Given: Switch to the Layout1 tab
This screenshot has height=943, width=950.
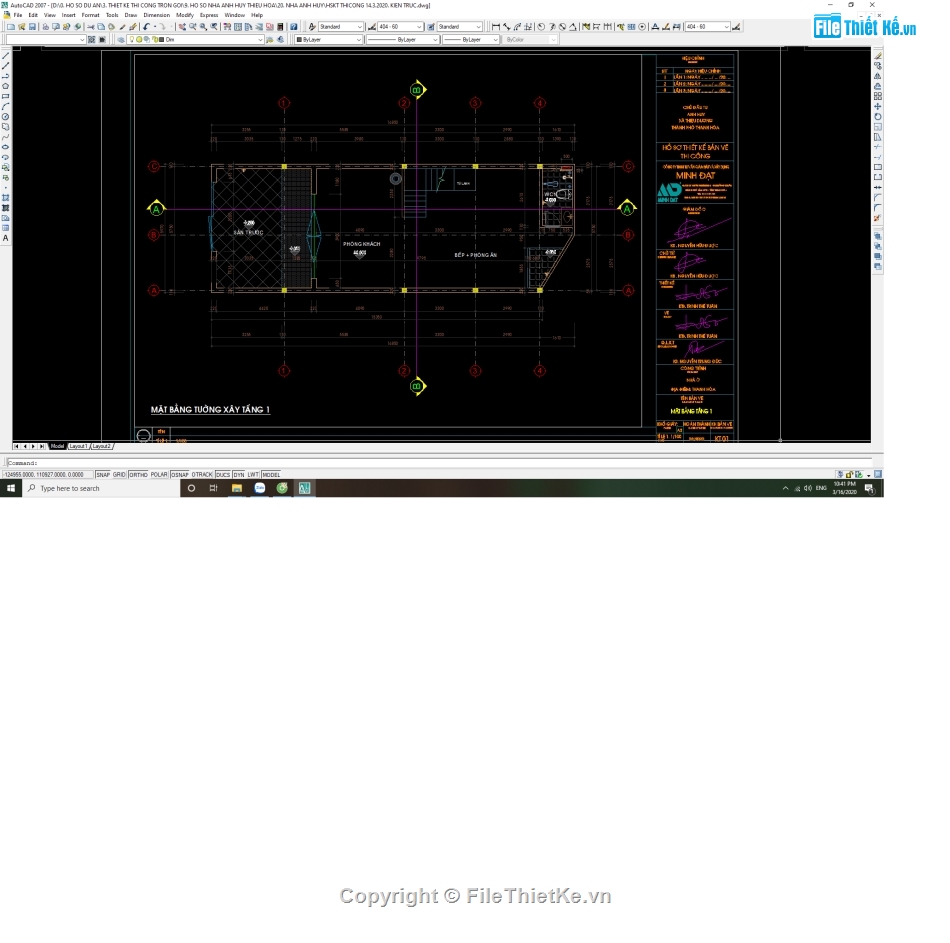Looking at the screenshot, I should [x=78, y=446].
